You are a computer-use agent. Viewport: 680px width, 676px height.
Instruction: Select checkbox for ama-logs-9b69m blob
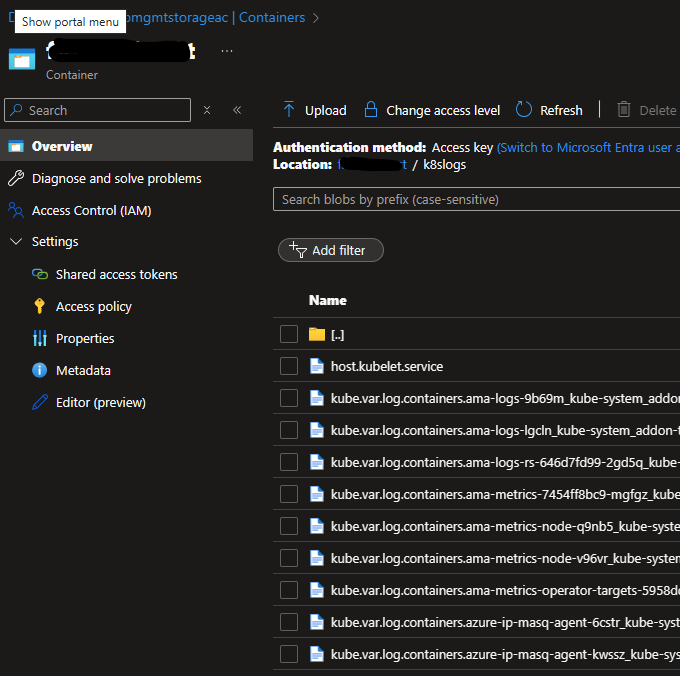point(289,398)
